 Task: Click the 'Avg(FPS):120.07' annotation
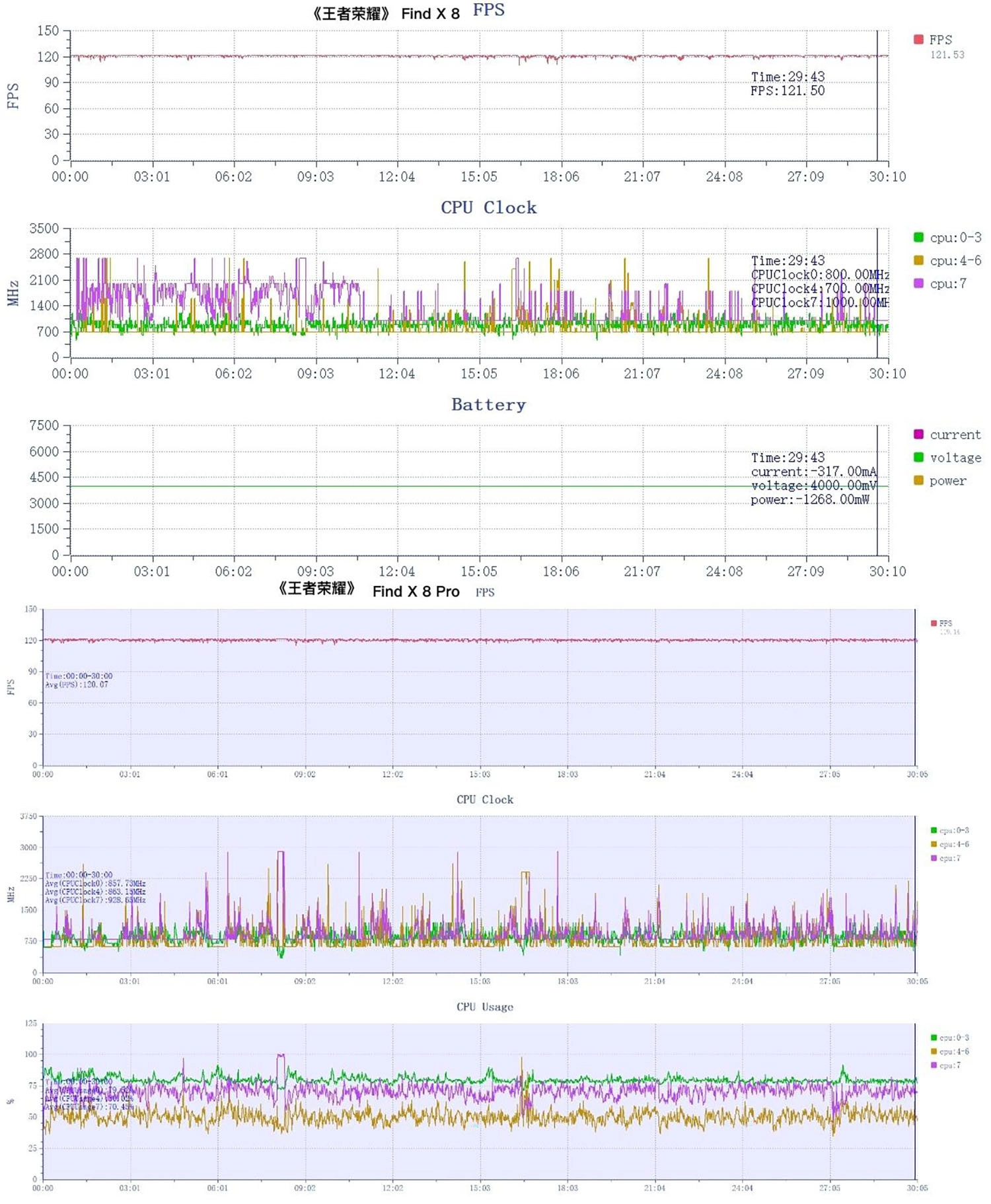point(77,684)
